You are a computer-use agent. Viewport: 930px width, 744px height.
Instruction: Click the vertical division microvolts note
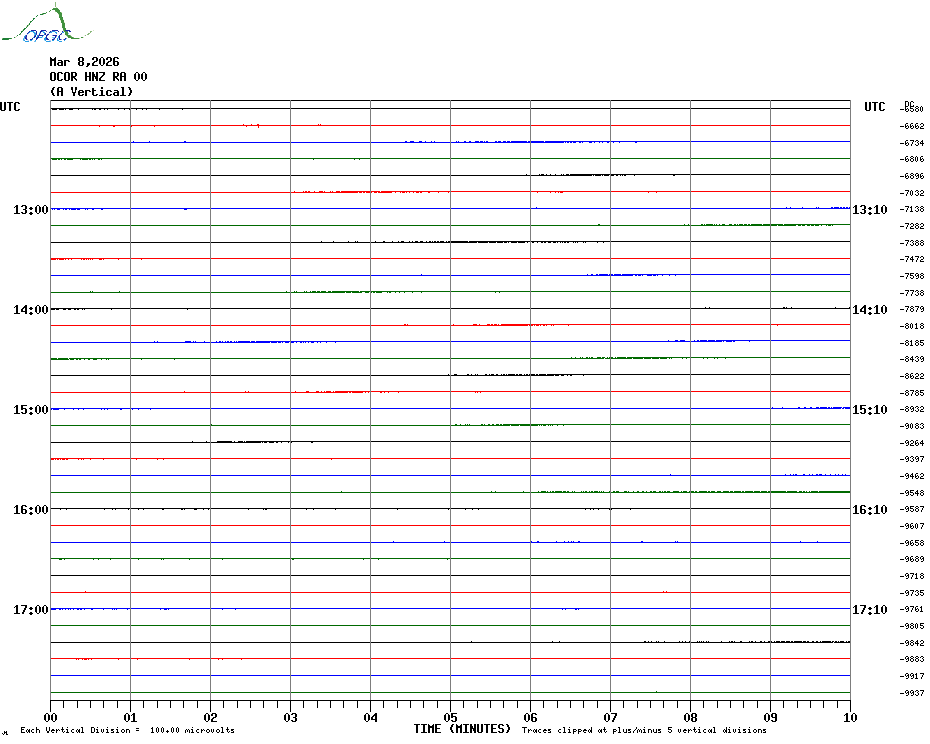click(x=127, y=730)
